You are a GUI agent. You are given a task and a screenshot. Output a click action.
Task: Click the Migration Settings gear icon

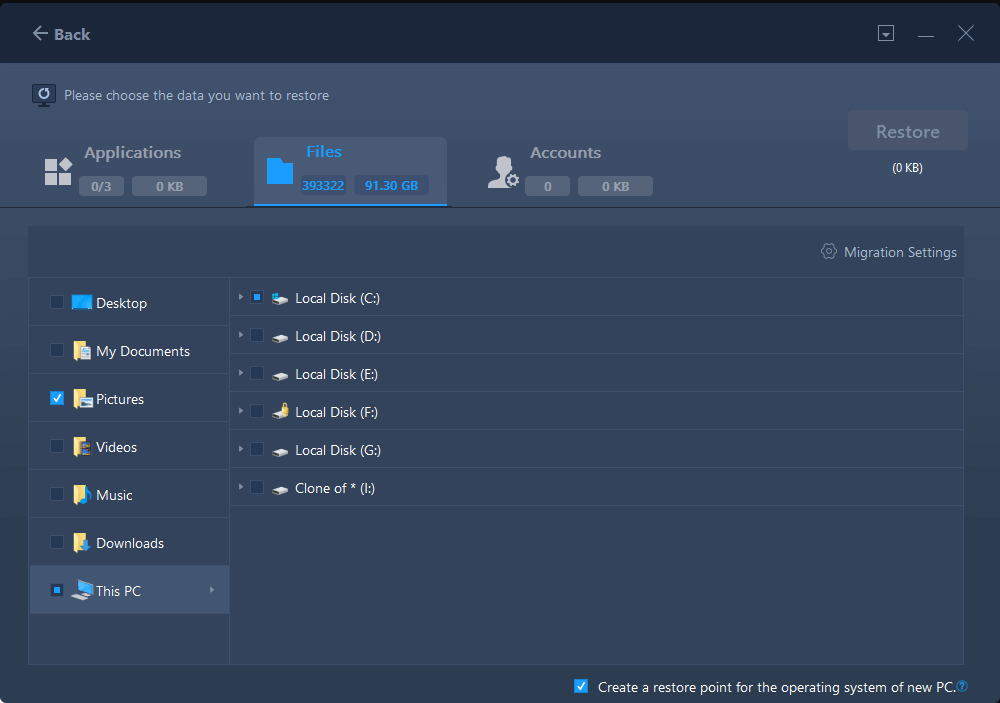tap(828, 251)
